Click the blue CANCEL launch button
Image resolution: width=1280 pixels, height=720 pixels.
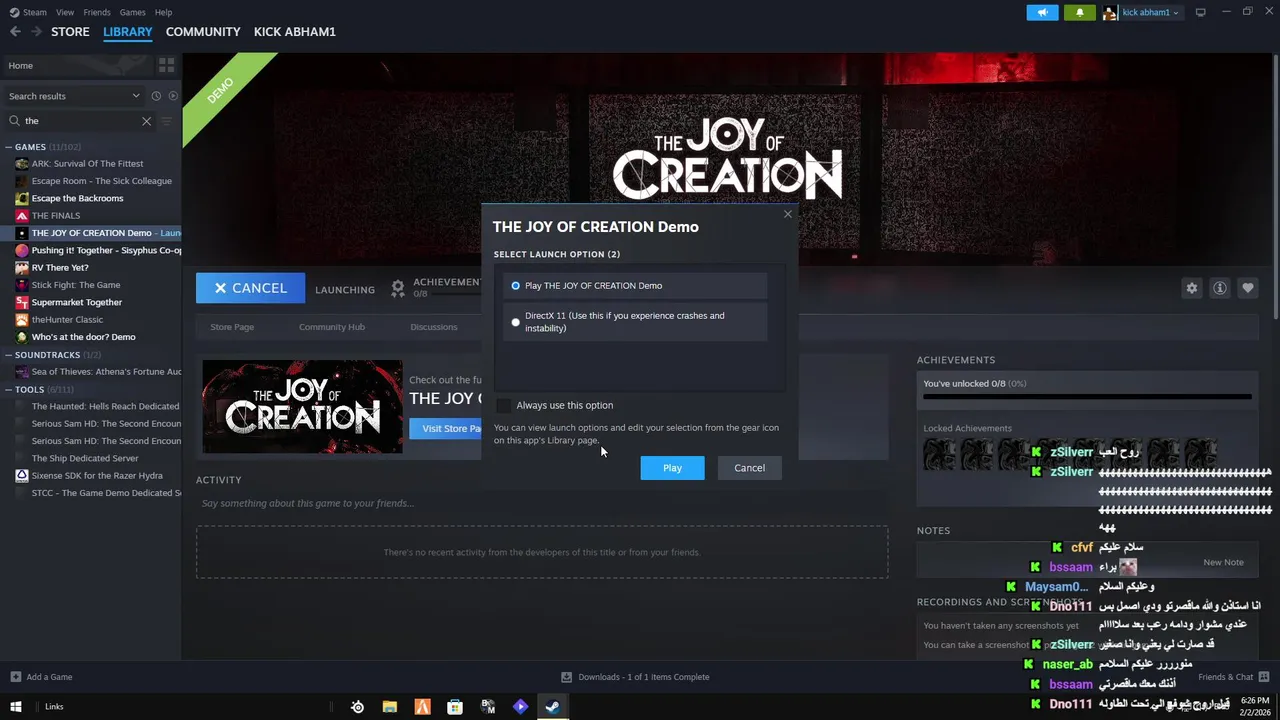[x=250, y=288]
